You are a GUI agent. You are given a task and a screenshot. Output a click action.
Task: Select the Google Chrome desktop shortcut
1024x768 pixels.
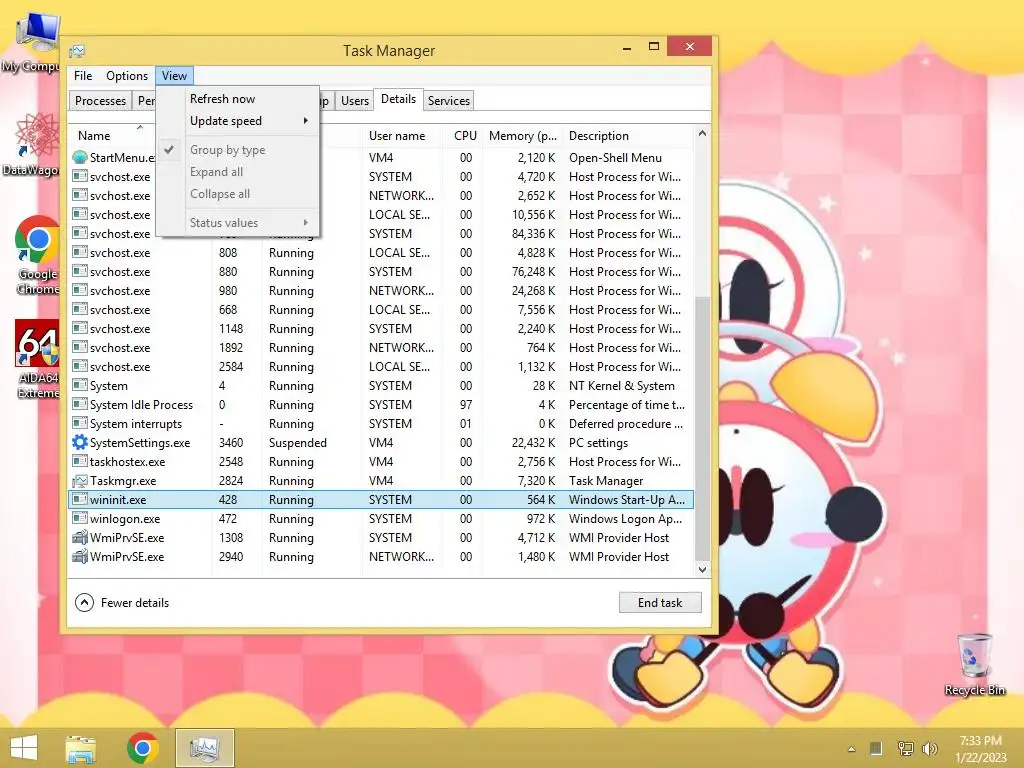click(x=37, y=255)
